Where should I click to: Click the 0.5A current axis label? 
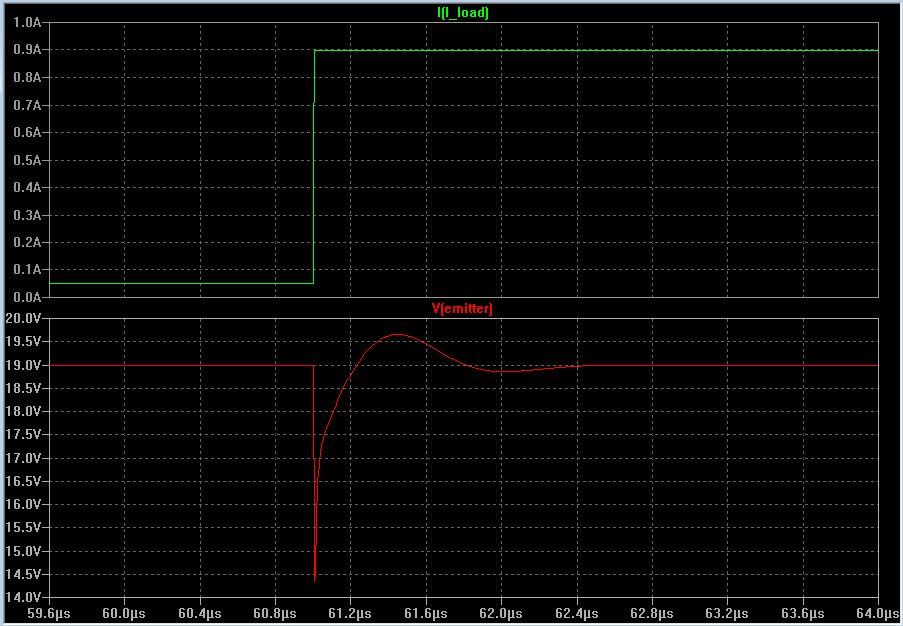(28, 160)
